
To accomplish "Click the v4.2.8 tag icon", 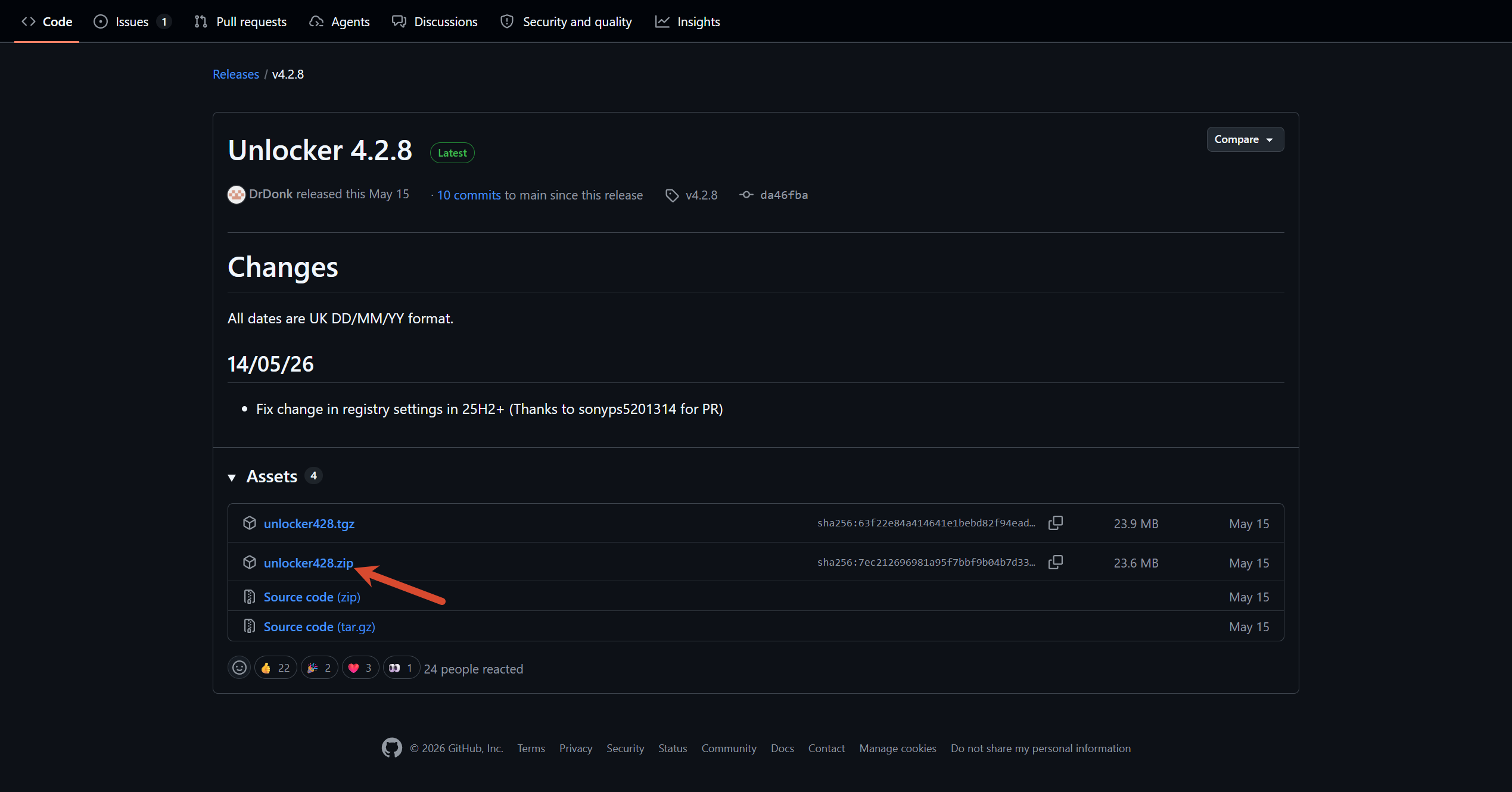I will 672,195.
